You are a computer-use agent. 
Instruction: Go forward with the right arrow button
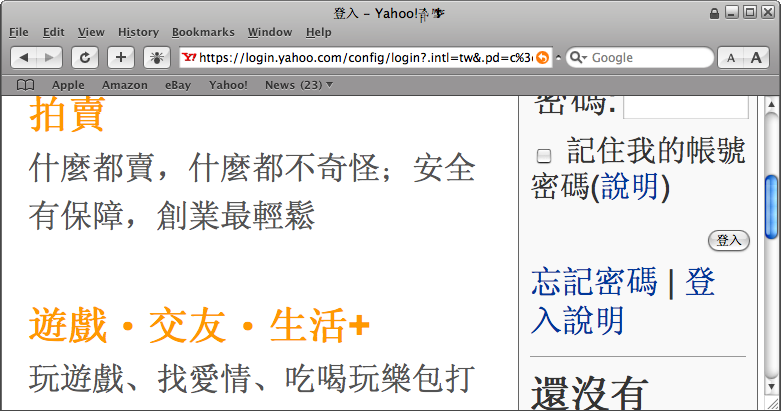pyautogui.click(x=49, y=58)
